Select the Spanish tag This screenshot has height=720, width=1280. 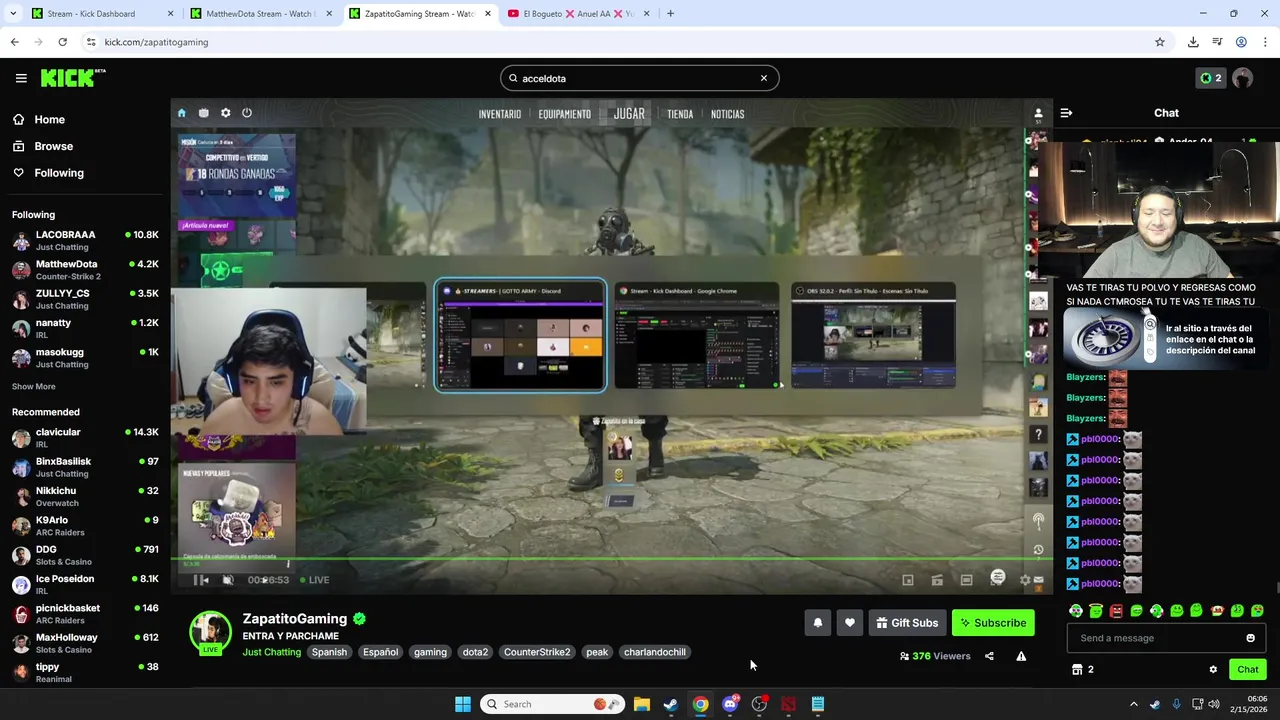329,652
